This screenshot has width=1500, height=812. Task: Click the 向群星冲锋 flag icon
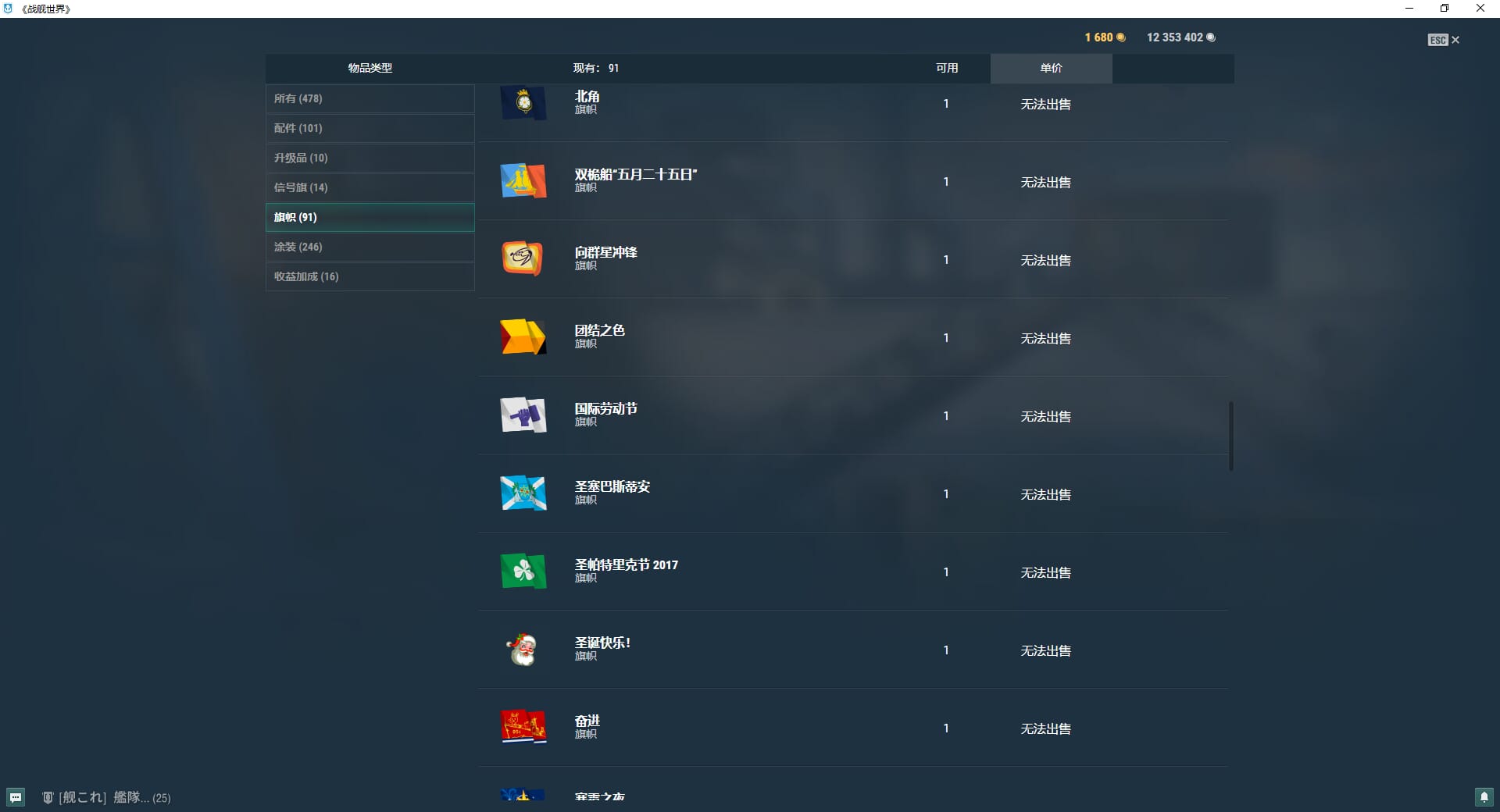523,259
